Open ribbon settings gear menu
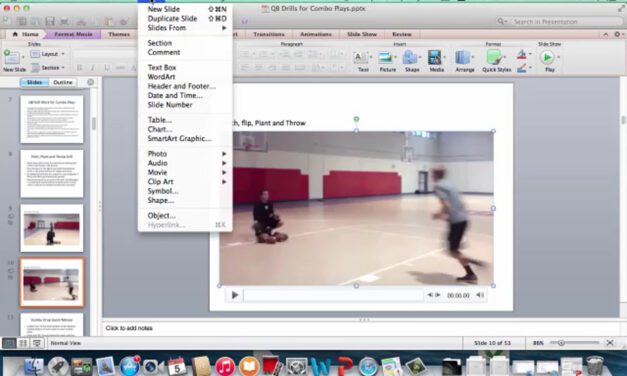The image size is (627, 376). (618, 34)
